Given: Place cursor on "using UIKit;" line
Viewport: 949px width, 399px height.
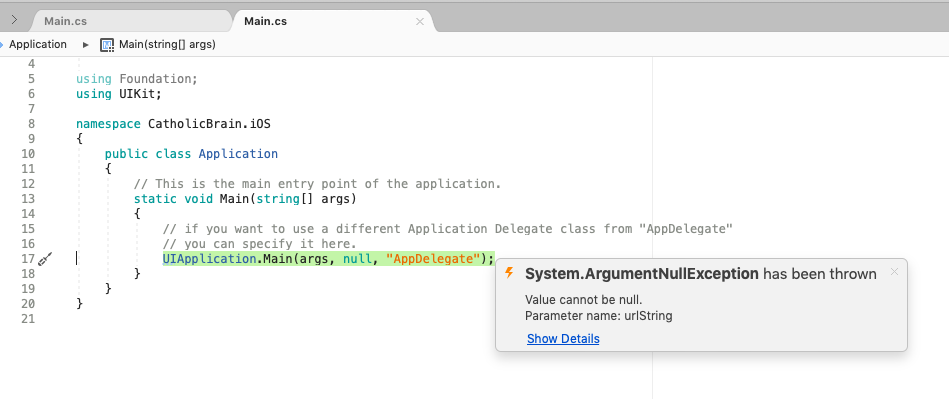Looking at the screenshot, I should (x=119, y=94).
